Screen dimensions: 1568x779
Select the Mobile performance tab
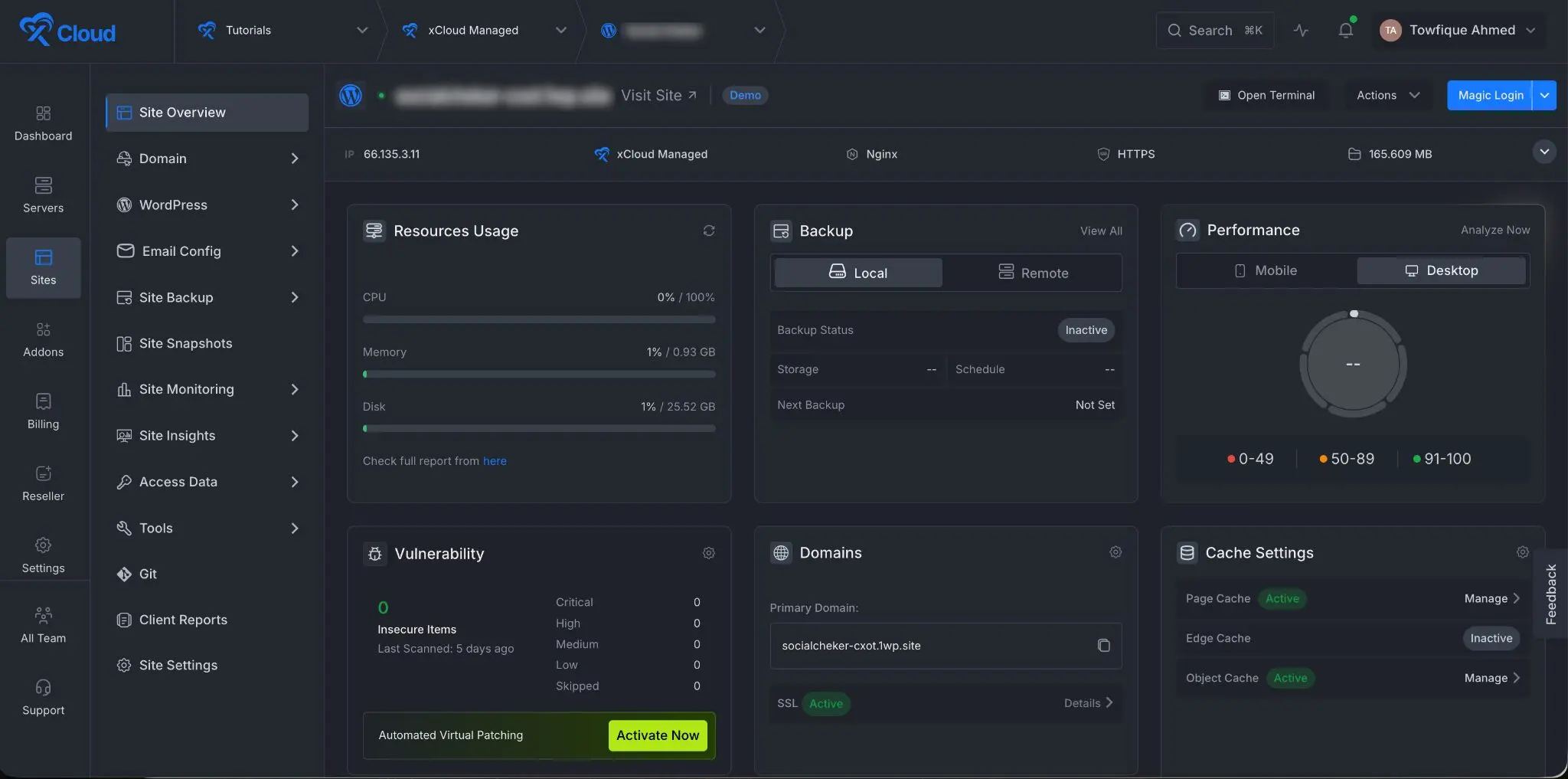[1266, 270]
